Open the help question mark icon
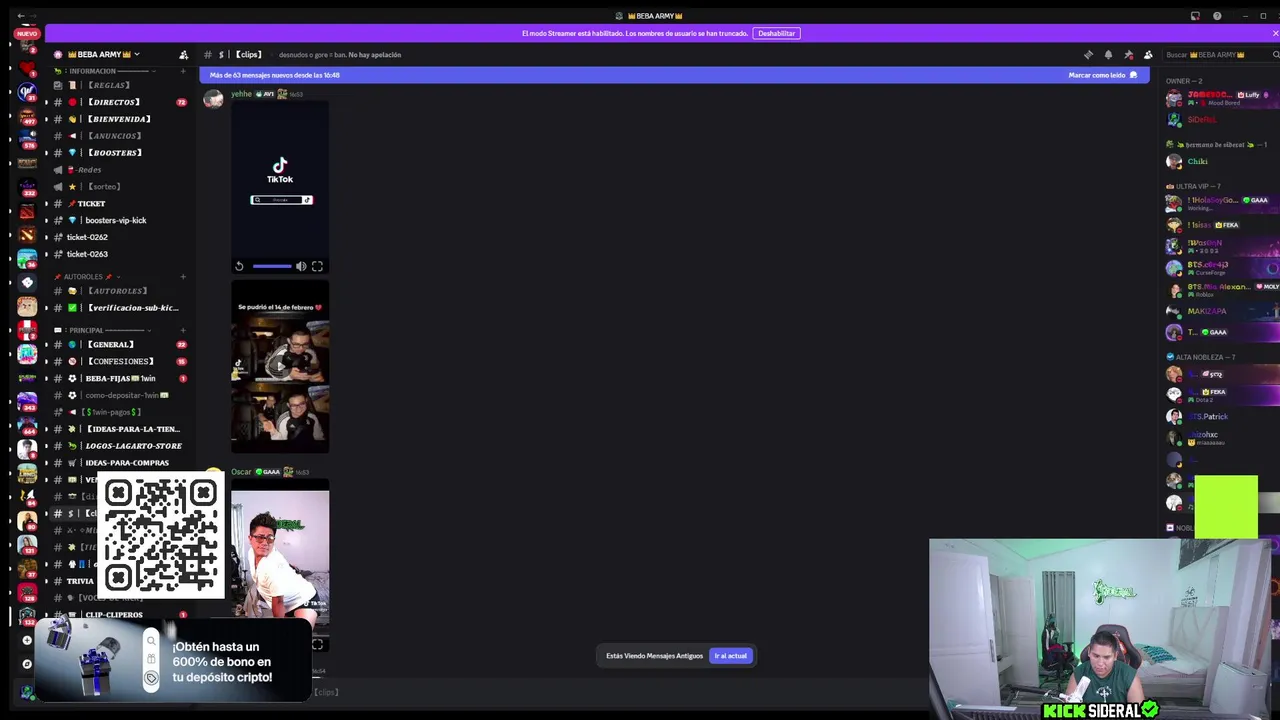Image resolution: width=1280 pixels, height=720 pixels. (1217, 16)
